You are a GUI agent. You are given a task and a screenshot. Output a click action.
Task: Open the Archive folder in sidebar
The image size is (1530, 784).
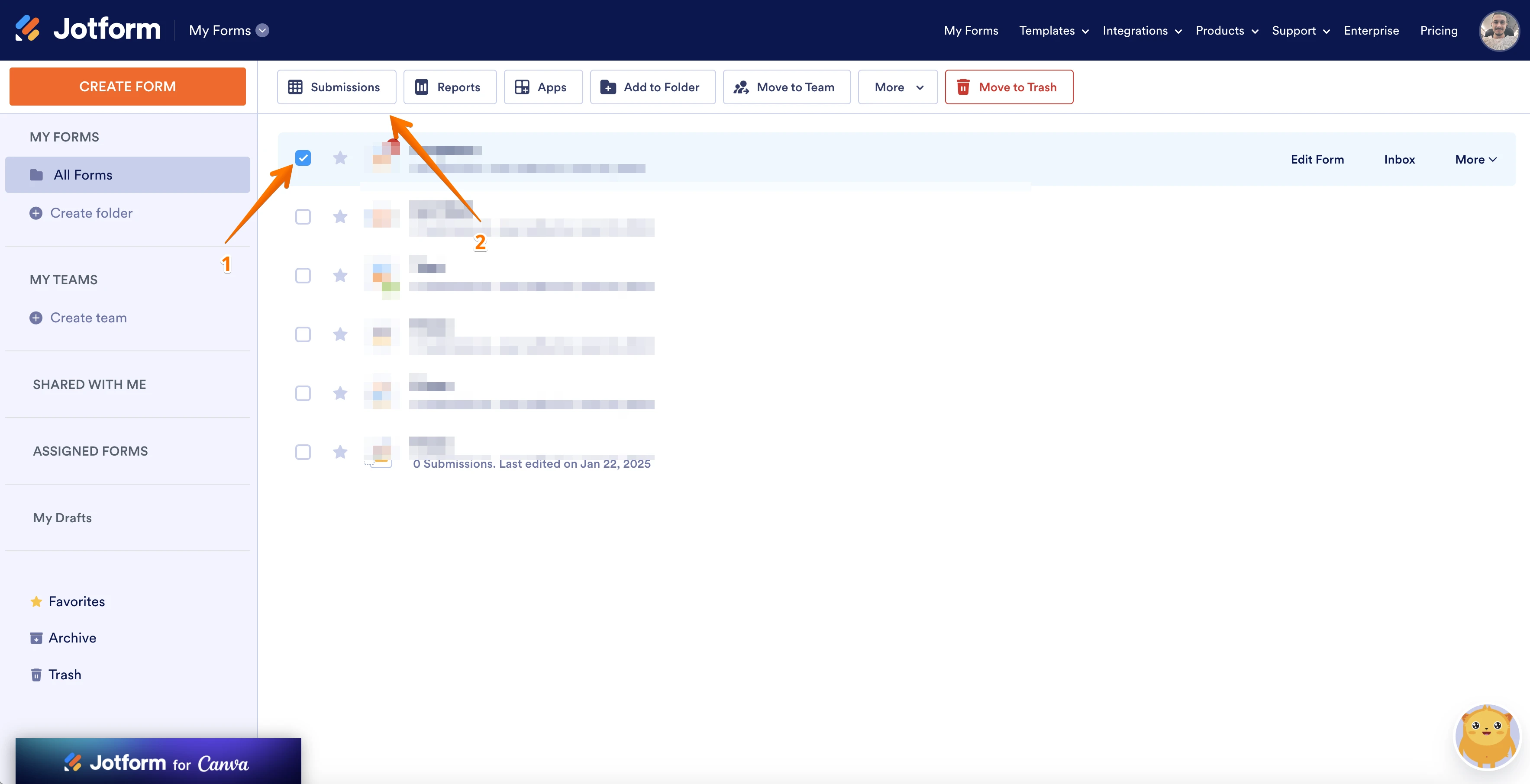point(72,638)
